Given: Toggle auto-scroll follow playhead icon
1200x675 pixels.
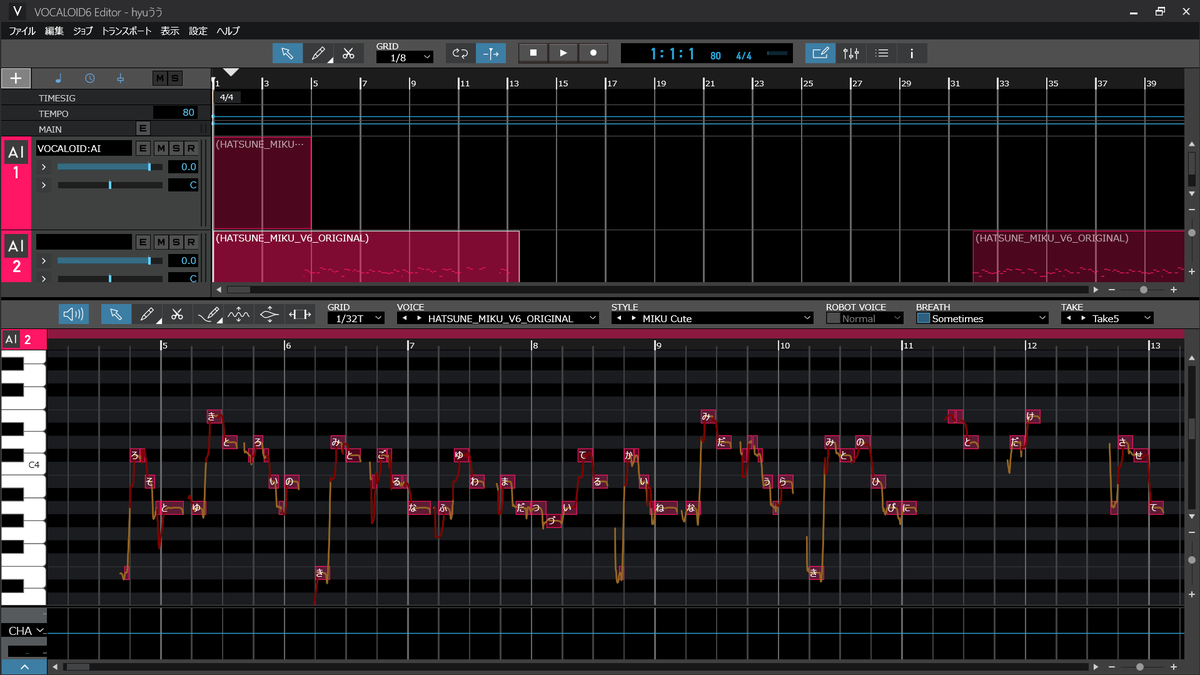Looking at the screenshot, I should (x=491, y=53).
